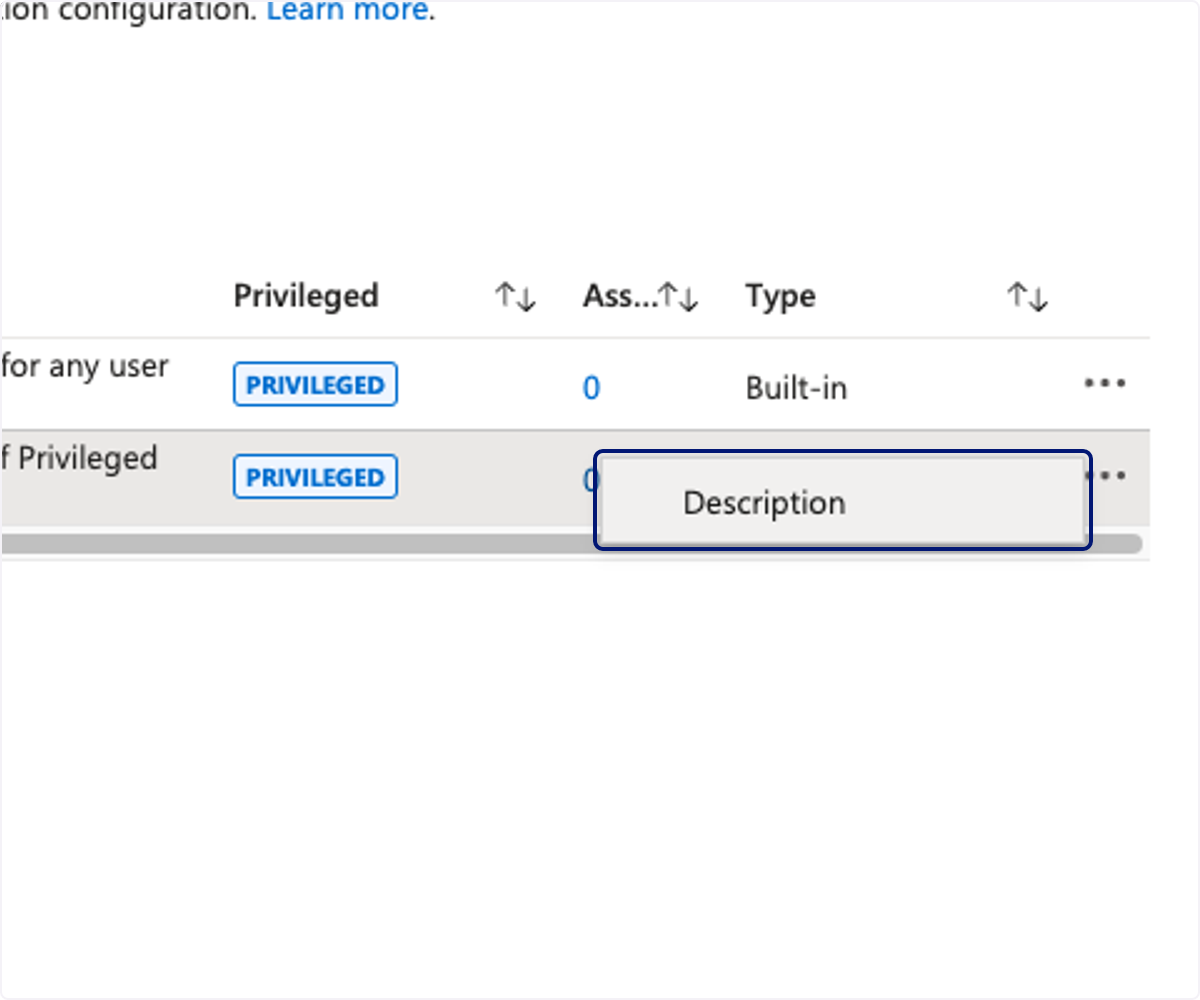The width and height of the screenshot is (1200, 1000).
Task: Click the Built-in type cell
Action: point(796,388)
